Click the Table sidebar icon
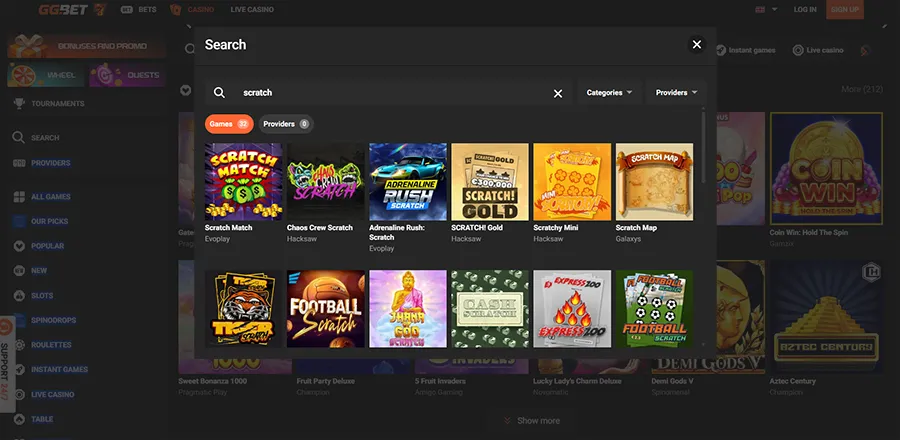The height and width of the screenshot is (440, 900). [19, 419]
